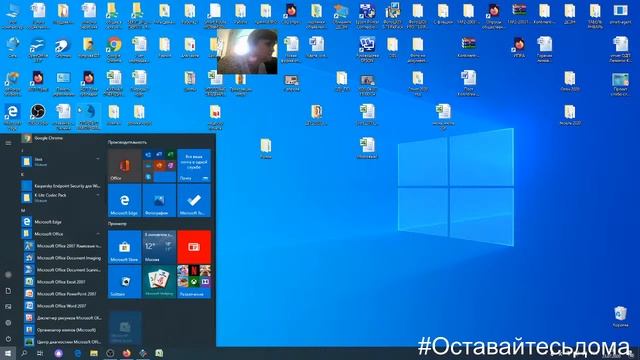
Task: Open OpenOffice desktop shortcut
Action: [38, 49]
